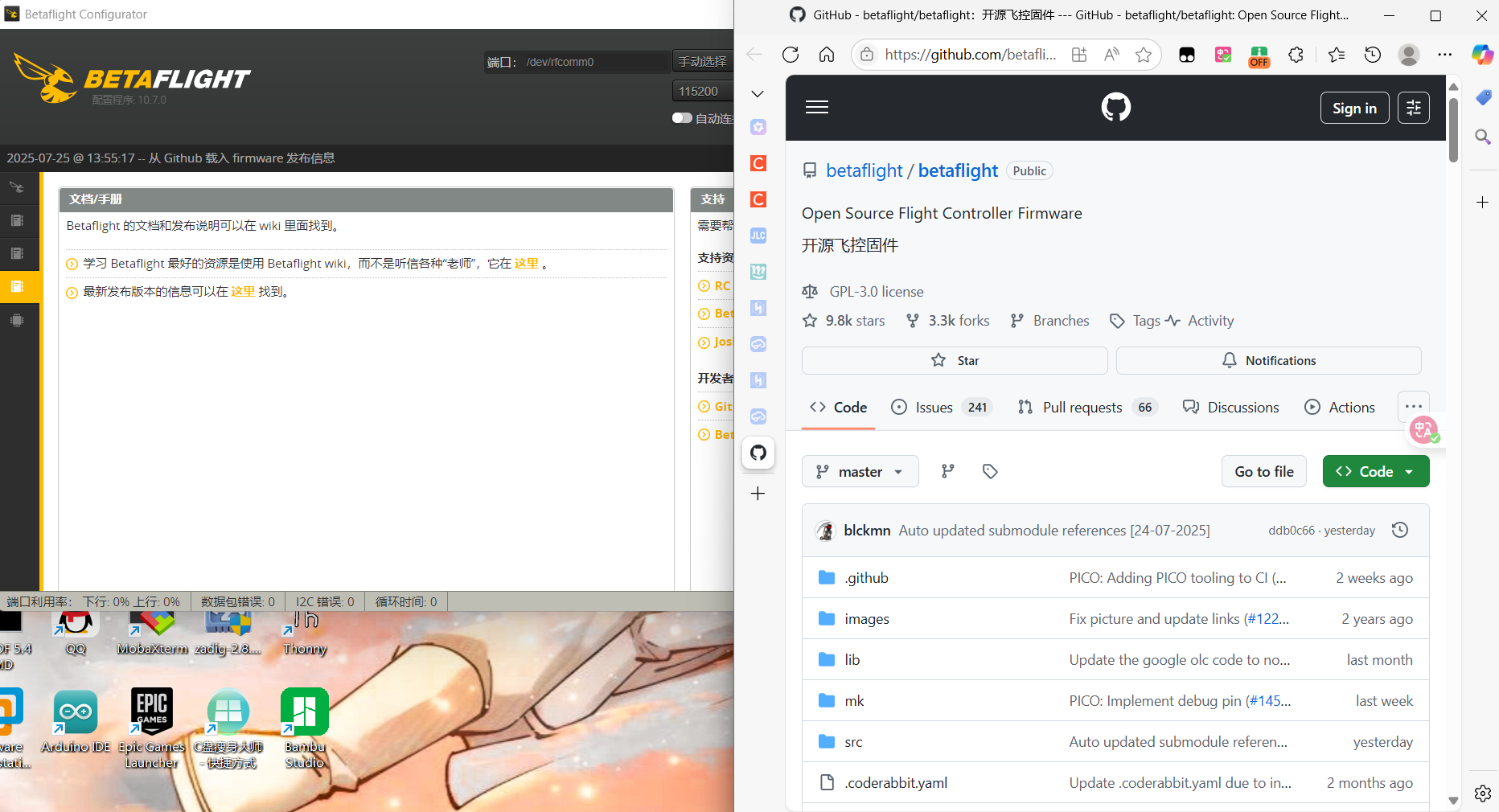Open the Actions tab

(1340, 408)
